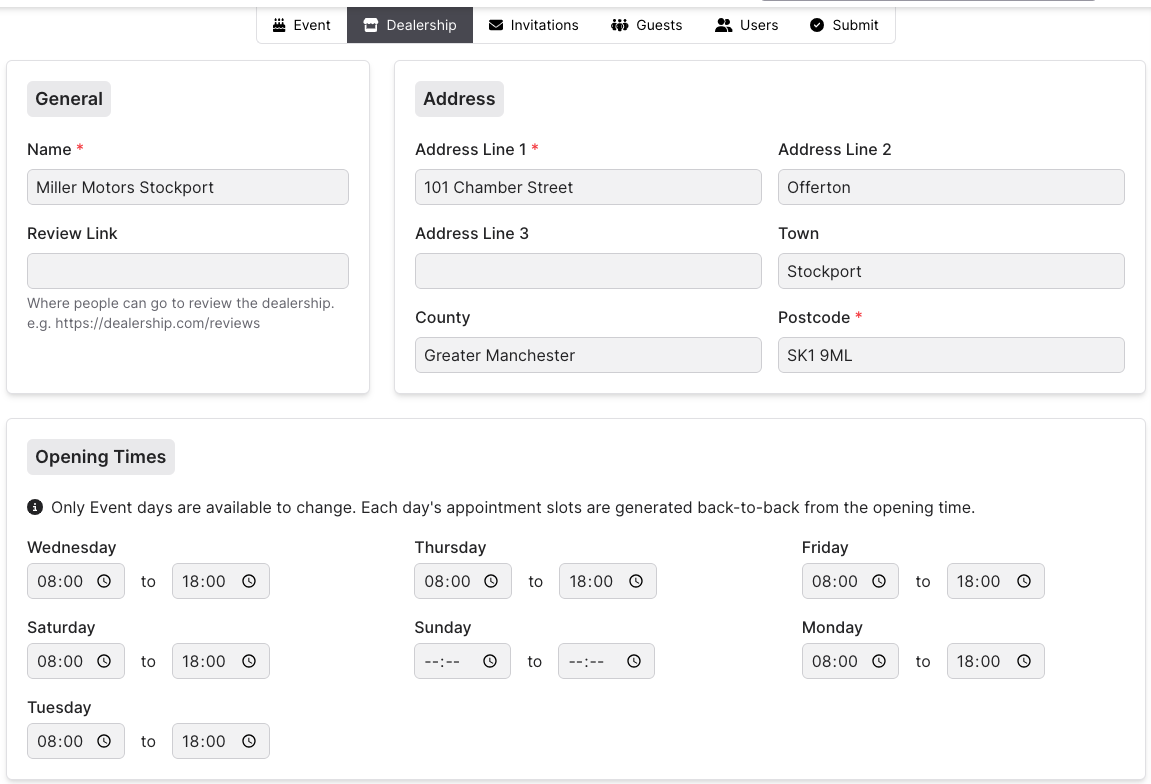Click the Address Line 3 field
The width and height of the screenshot is (1151, 784).
click(588, 271)
